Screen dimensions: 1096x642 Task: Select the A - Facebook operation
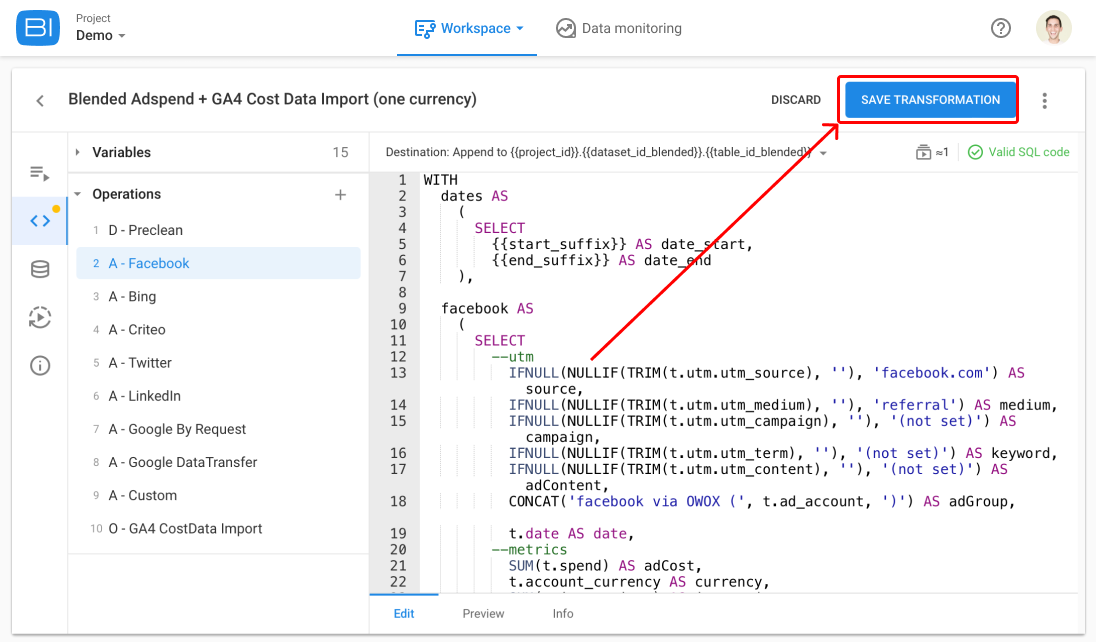(218, 263)
